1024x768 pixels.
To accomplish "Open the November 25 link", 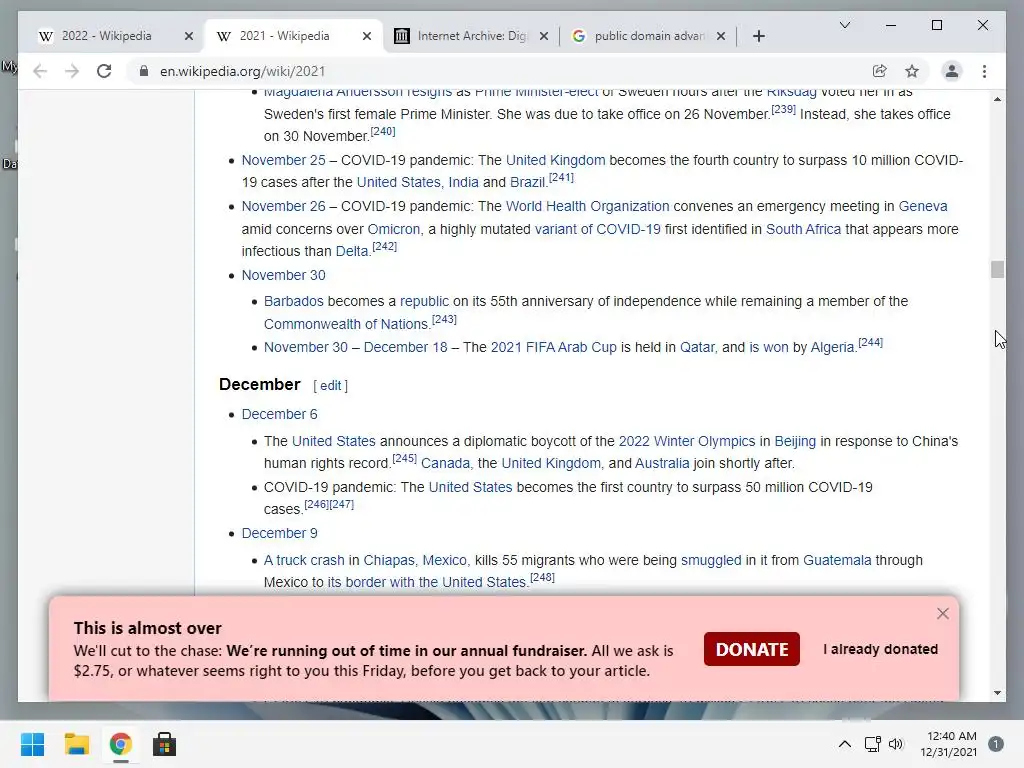I will (283, 160).
